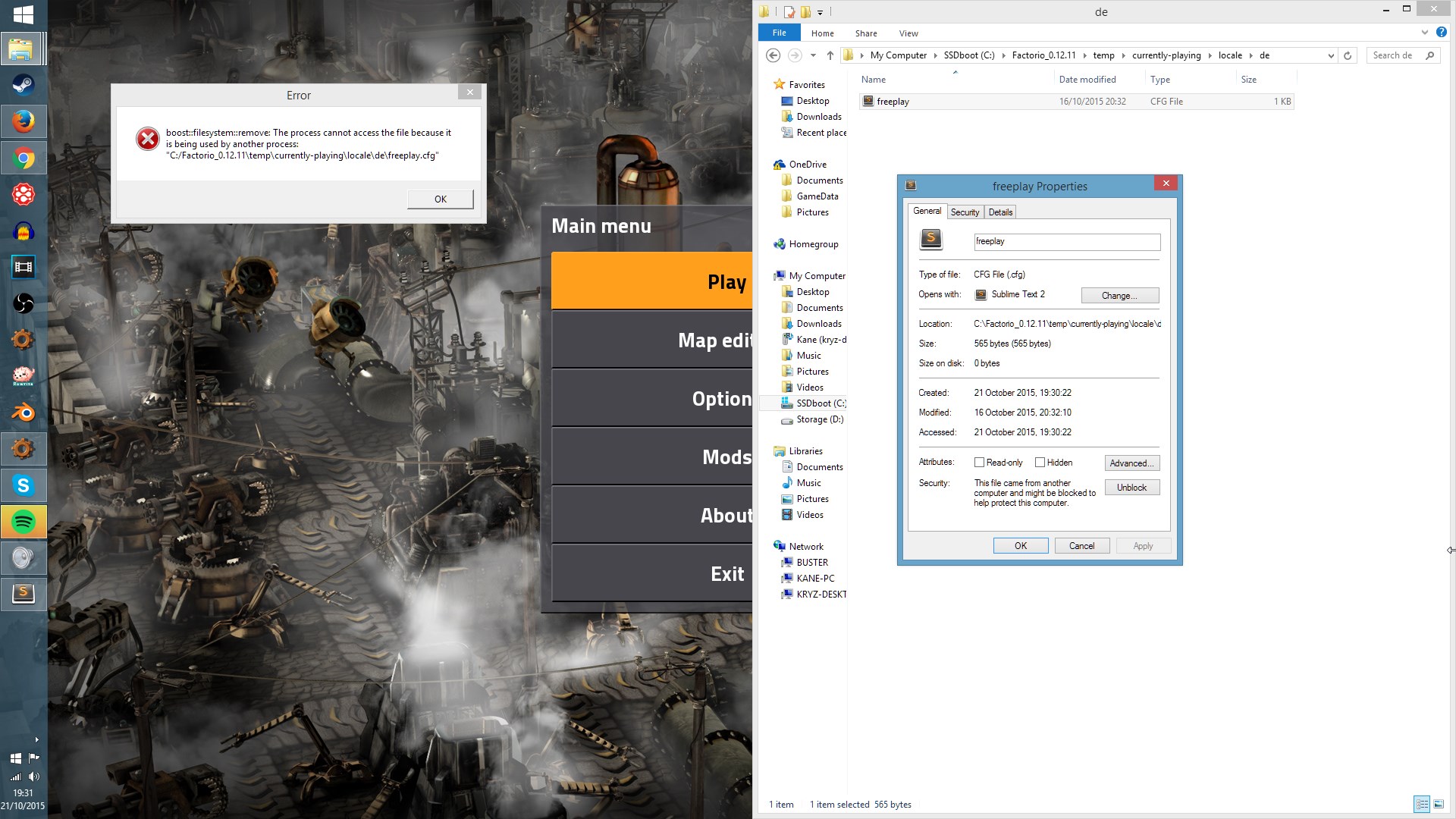Image resolution: width=1456 pixels, height=819 pixels.
Task: Click the Explorer search magnifier icon
Action: pyautogui.click(x=1430, y=55)
